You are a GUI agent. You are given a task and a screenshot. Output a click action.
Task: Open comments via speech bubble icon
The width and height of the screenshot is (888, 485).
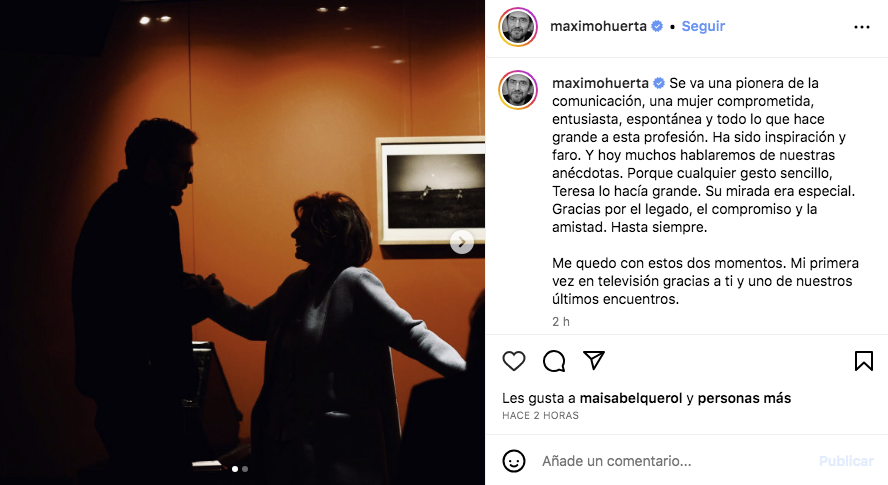554,361
